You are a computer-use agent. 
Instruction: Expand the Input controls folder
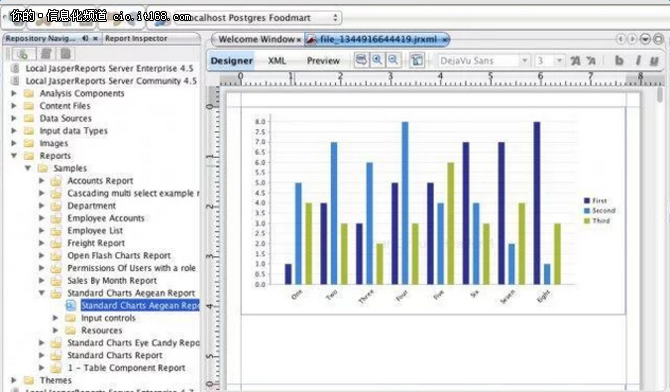[55, 318]
